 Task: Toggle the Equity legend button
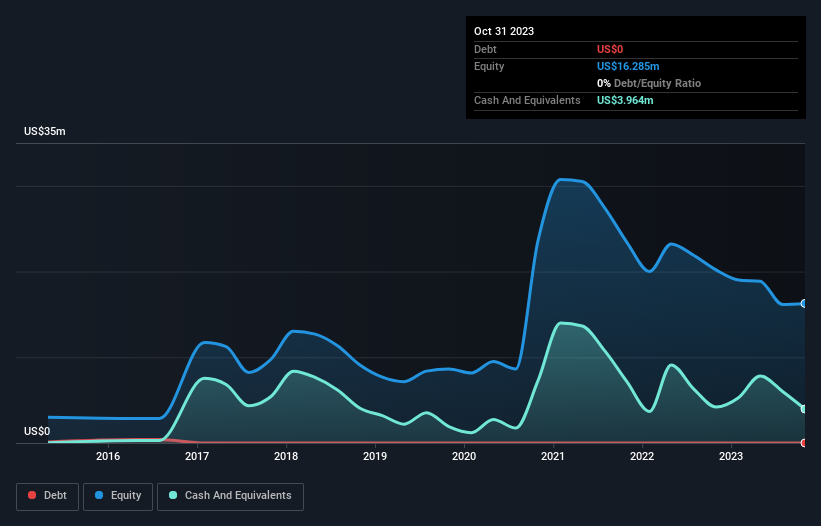tap(118, 496)
